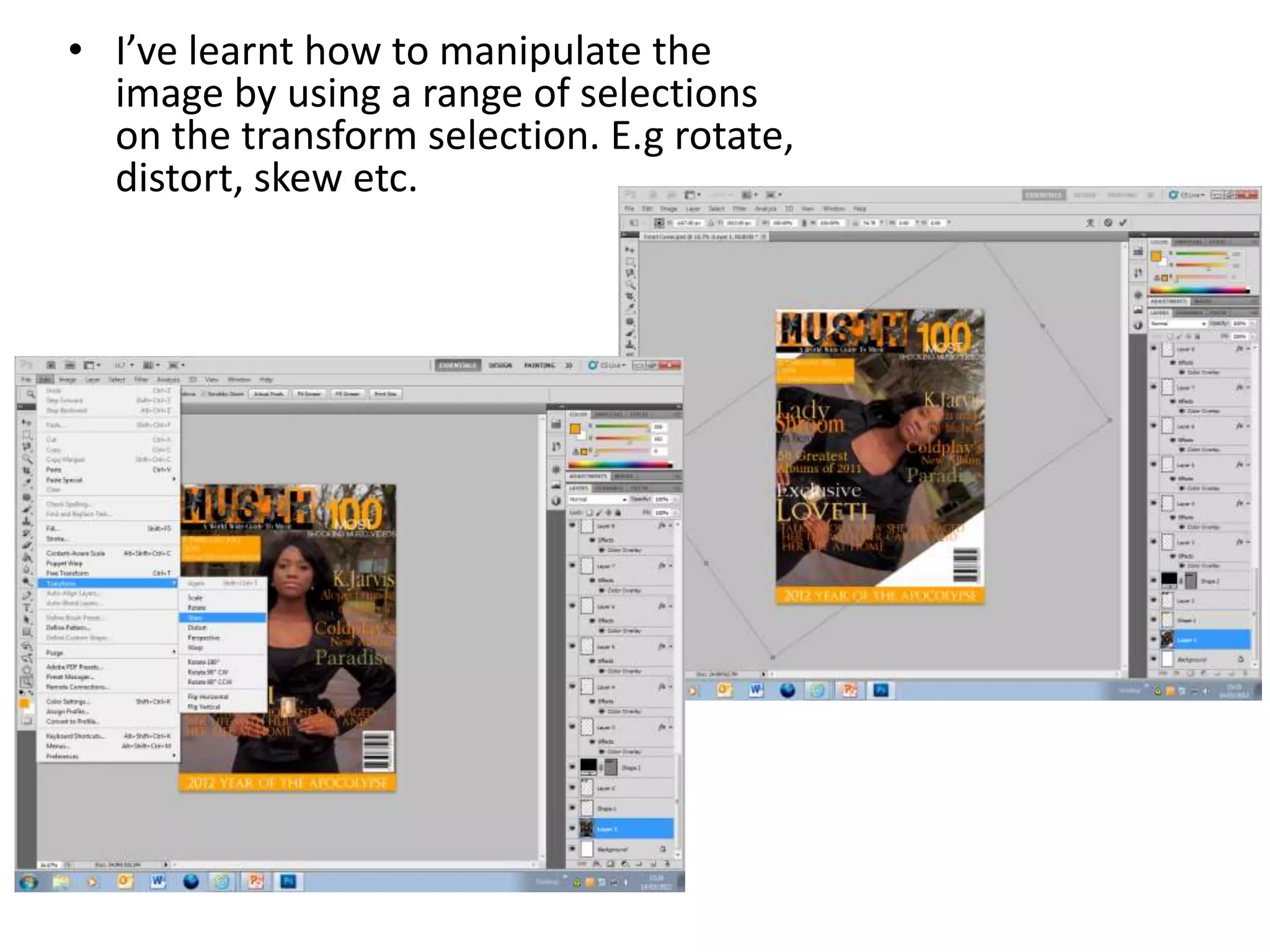Select Crop tool in left Photoshop window
Screen dimensions: 1270x952
pyautogui.click(x=26, y=470)
